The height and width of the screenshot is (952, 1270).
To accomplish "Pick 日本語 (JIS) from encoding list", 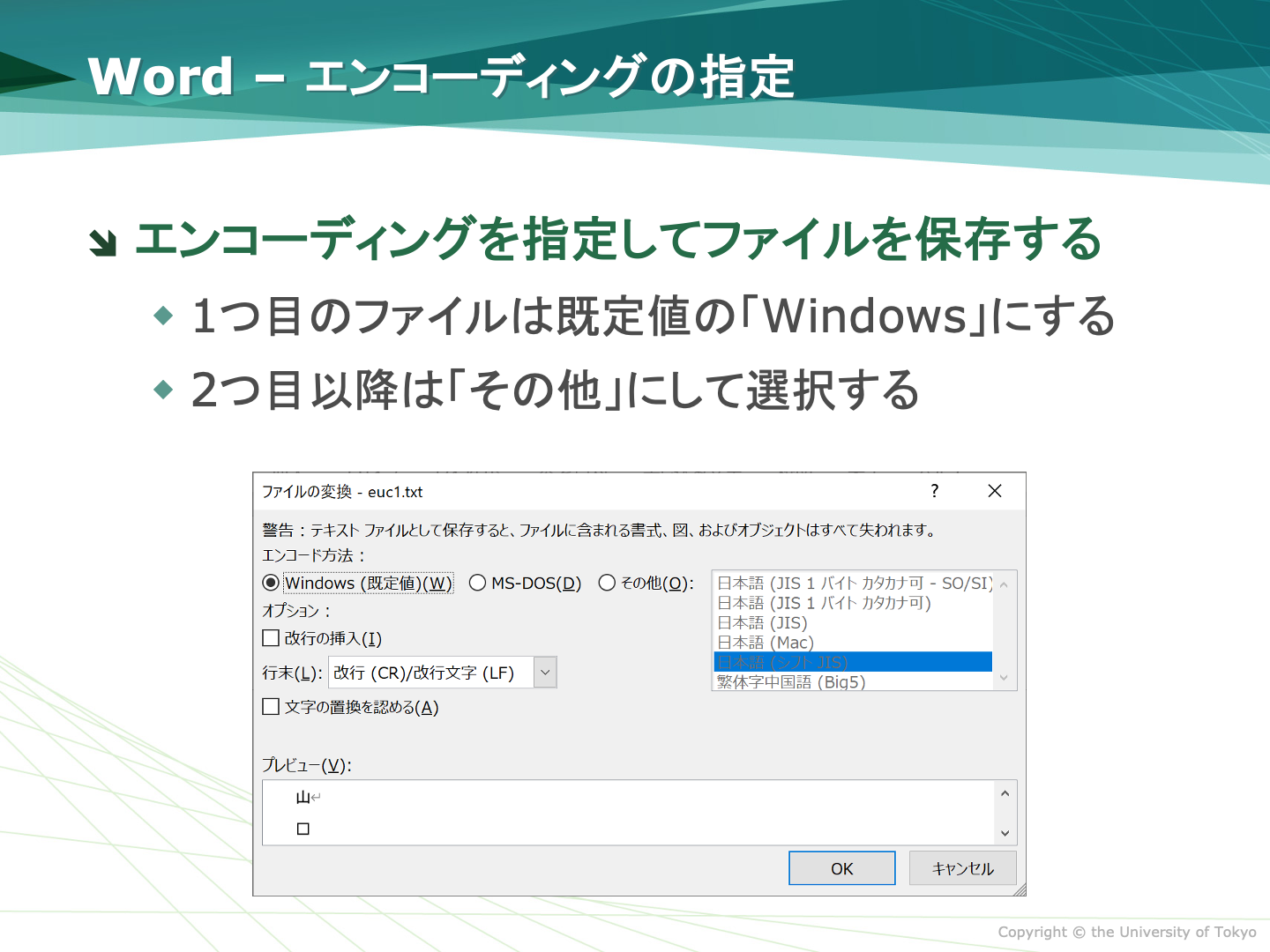I will pos(853,622).
